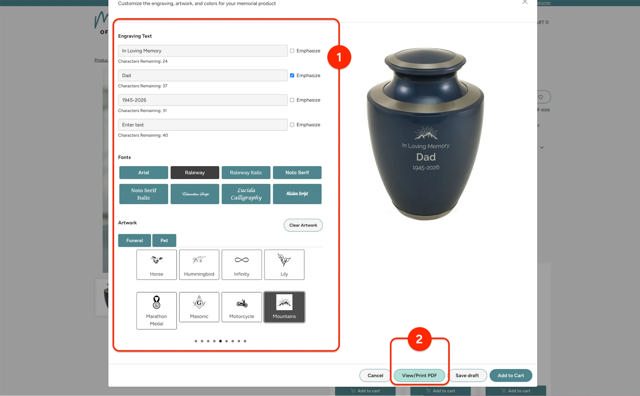Switch to the Pet artwork tab
The image size is (640, 396).
click(x=164, y=240)
